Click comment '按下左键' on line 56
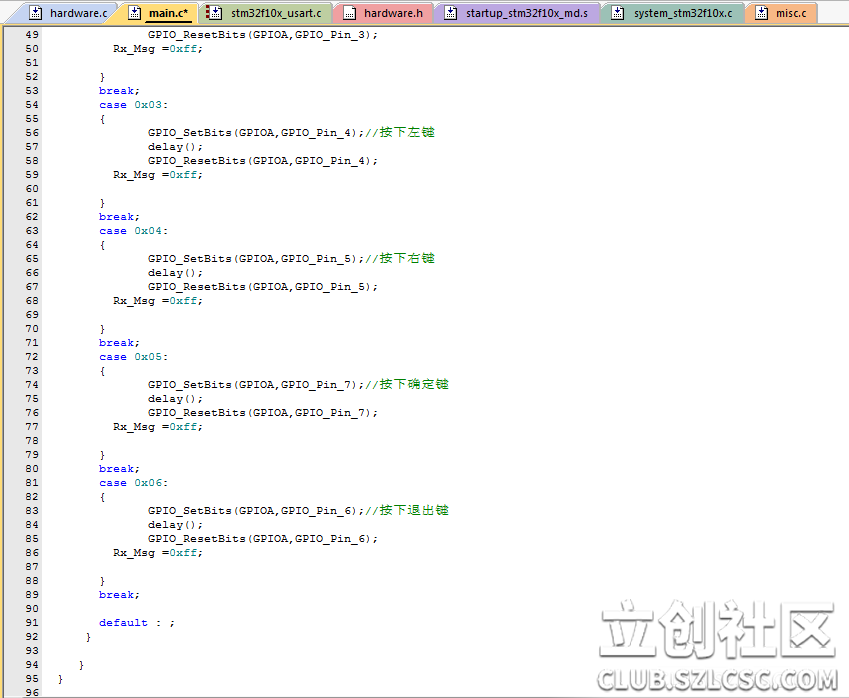 click(x=407, y=133)
